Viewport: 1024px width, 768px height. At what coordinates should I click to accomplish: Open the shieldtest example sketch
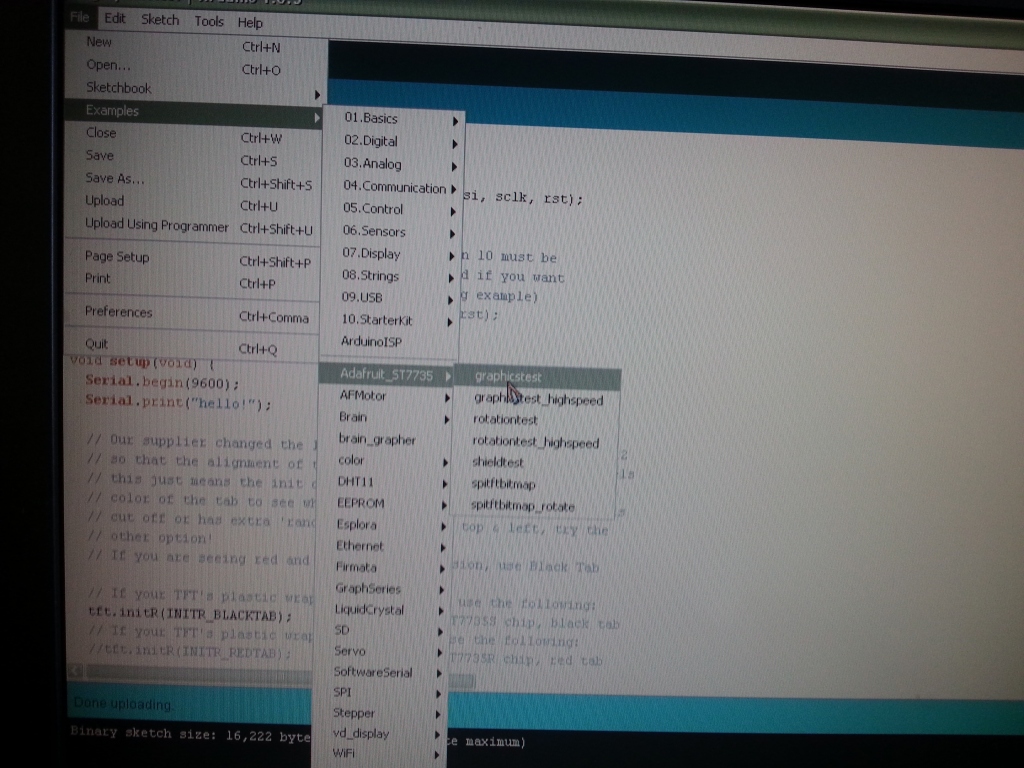[535, 463]
